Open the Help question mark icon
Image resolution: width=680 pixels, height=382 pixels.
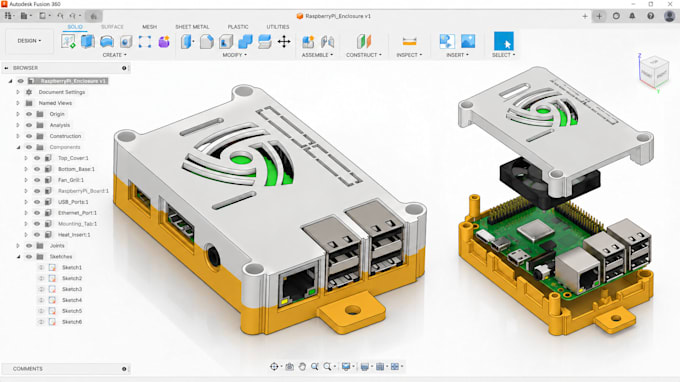click(x=651, y=16)
